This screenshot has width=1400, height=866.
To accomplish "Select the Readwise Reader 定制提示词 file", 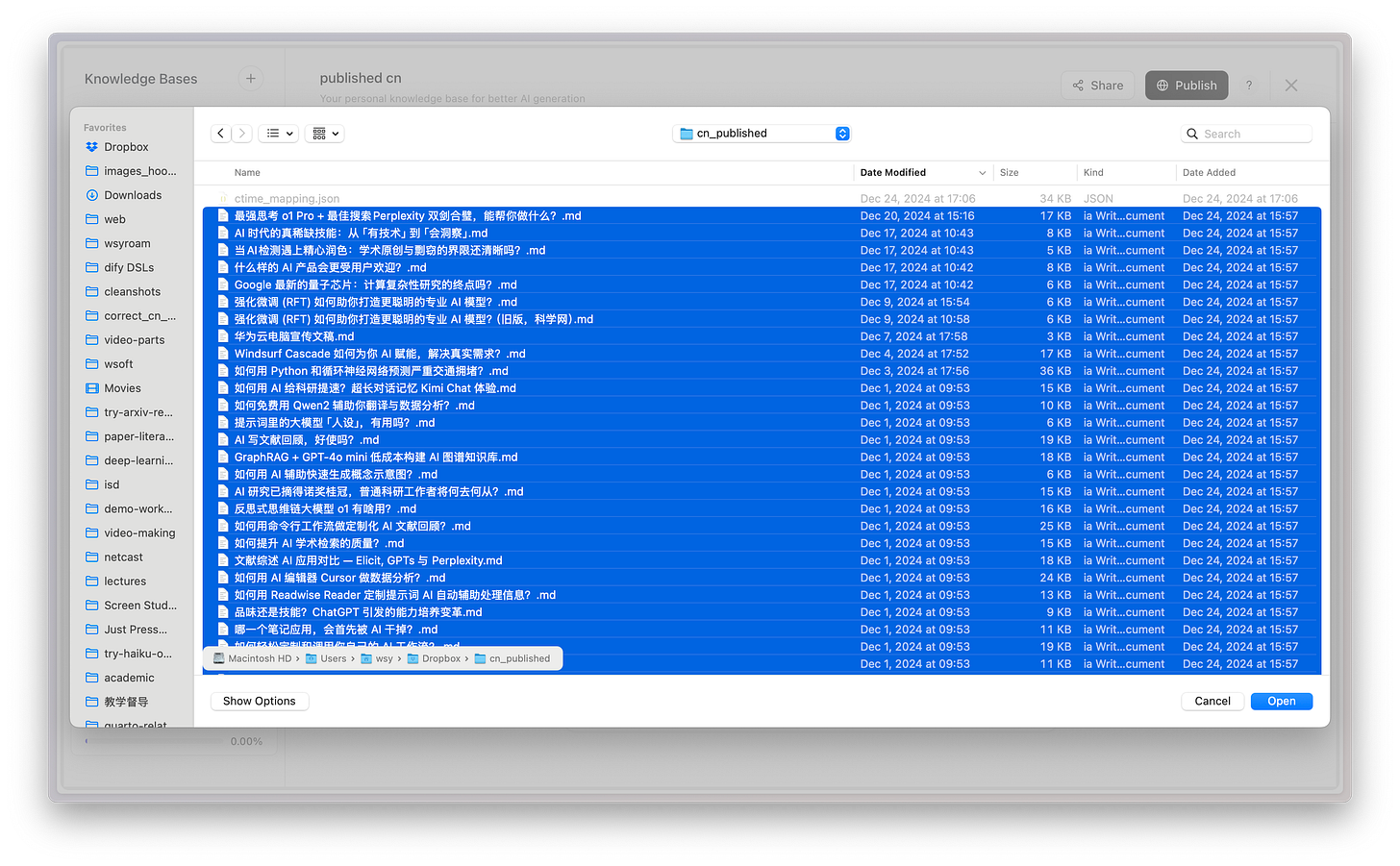I will tap(762, 595).
